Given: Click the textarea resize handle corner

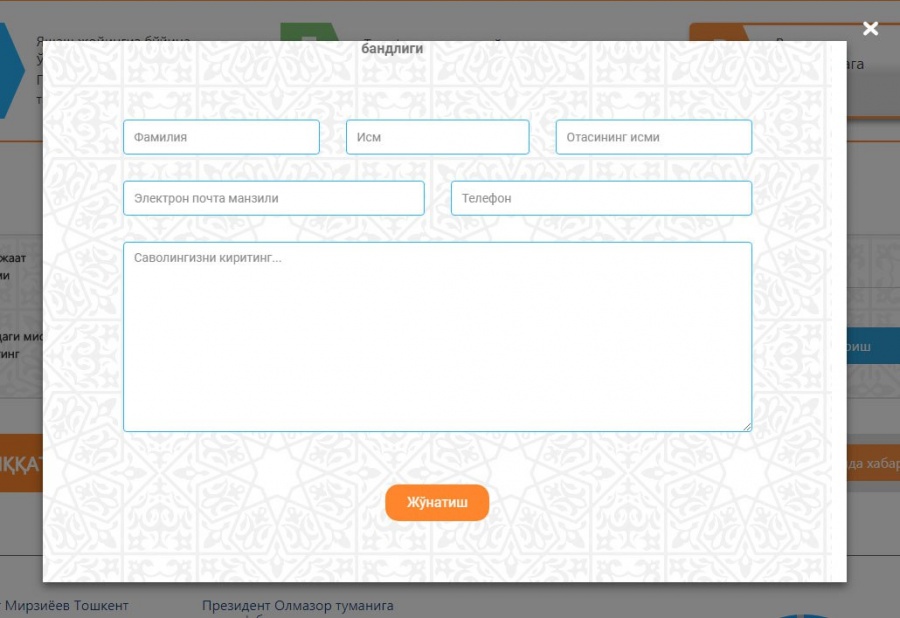Looking at the screenshot, I should point(746,426).
